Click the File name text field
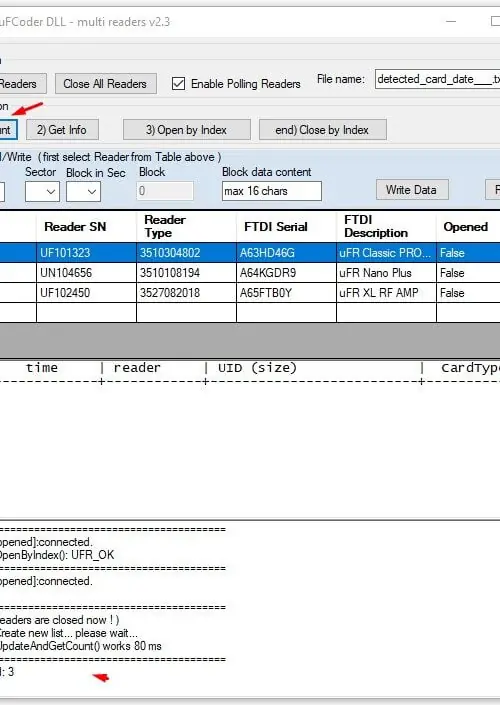The width and height of the screenshot is (500, 705). pos(437,79)
